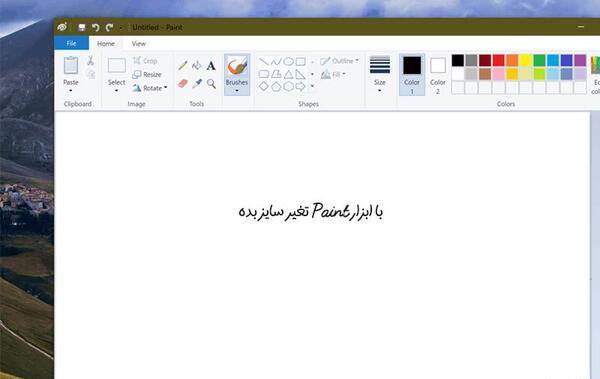Minimize the Paint window

[x=581, y=27]
